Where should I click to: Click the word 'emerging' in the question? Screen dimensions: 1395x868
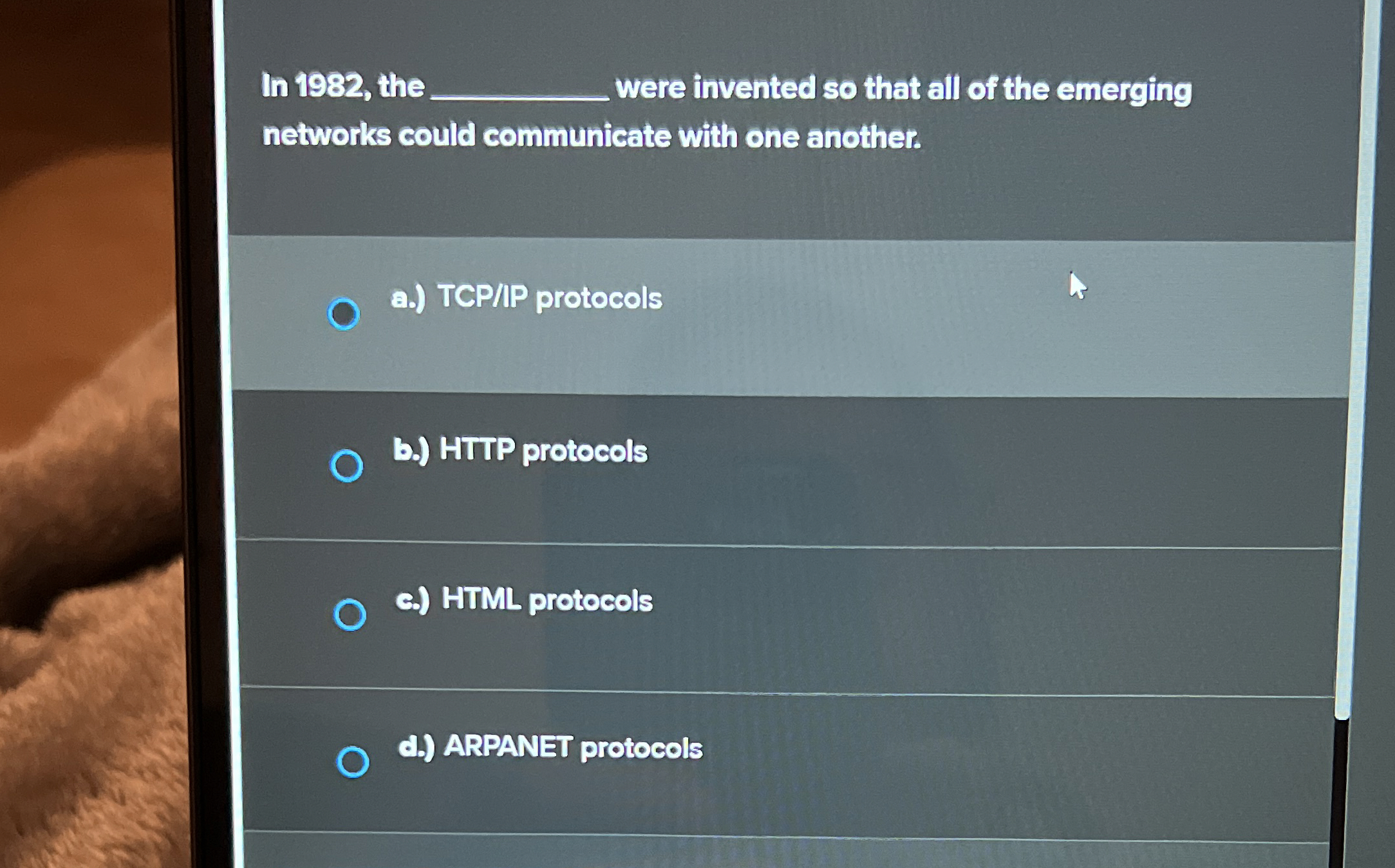click(x=1124, y=90)
